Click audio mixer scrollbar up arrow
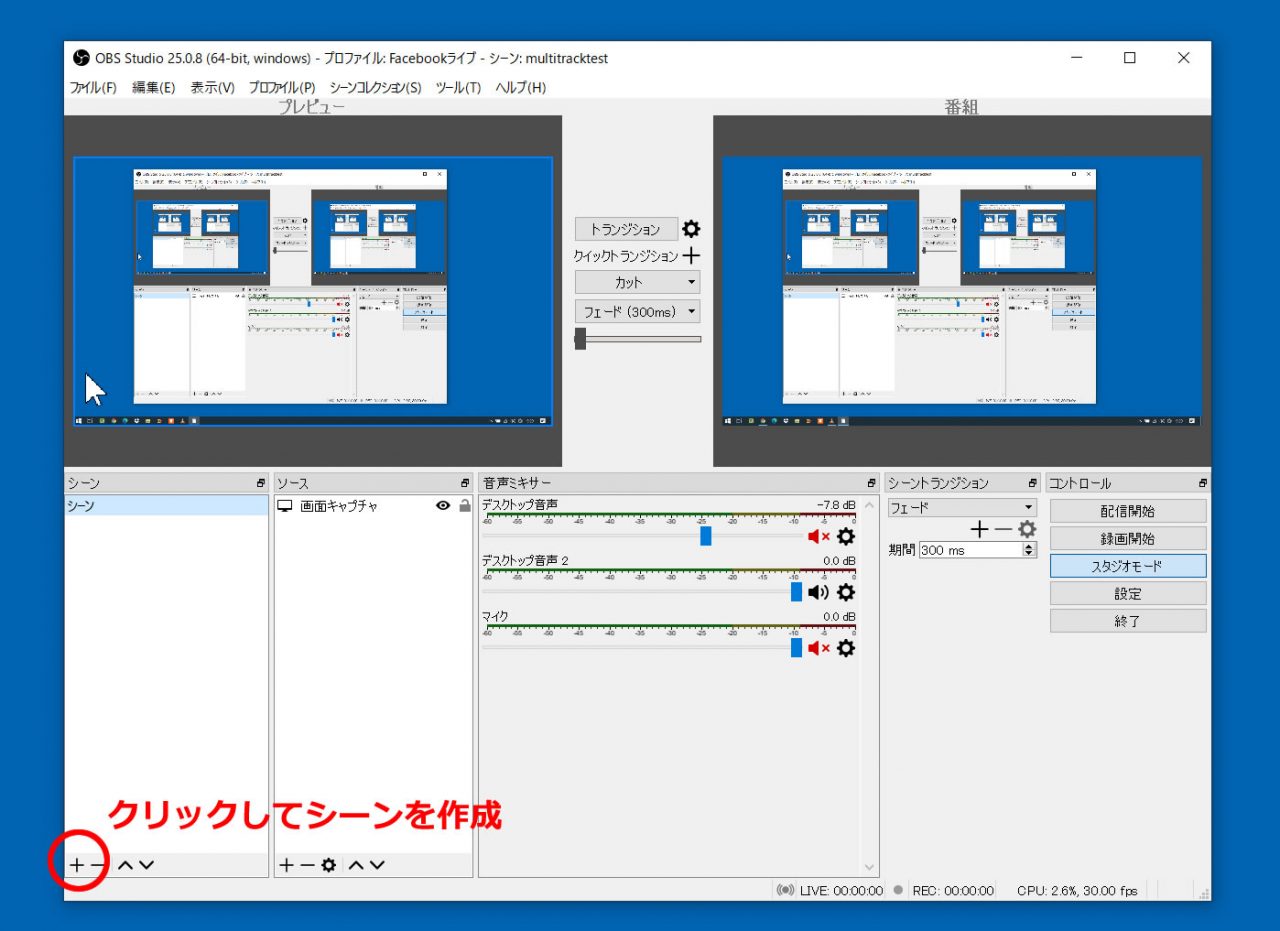 (x=869, y=504)
